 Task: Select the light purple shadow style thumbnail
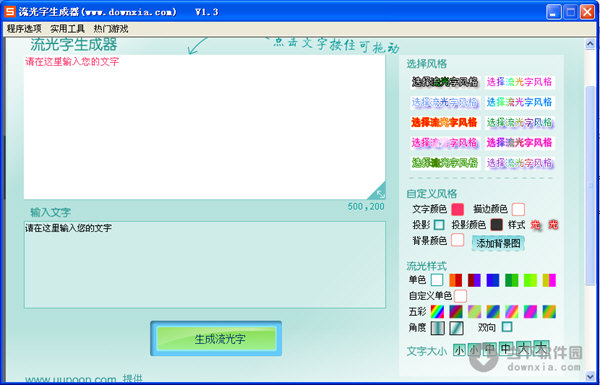(519, 163)
